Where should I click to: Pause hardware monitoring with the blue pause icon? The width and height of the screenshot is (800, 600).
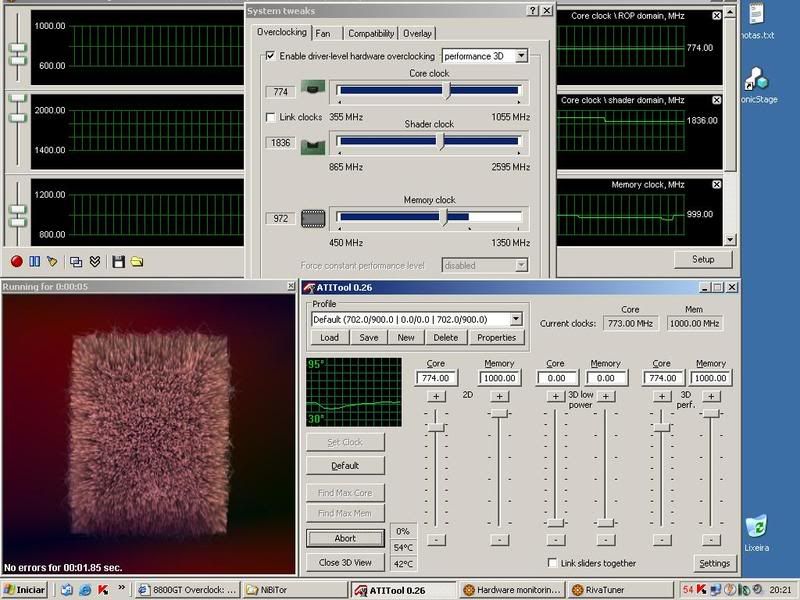coord(34,262)
